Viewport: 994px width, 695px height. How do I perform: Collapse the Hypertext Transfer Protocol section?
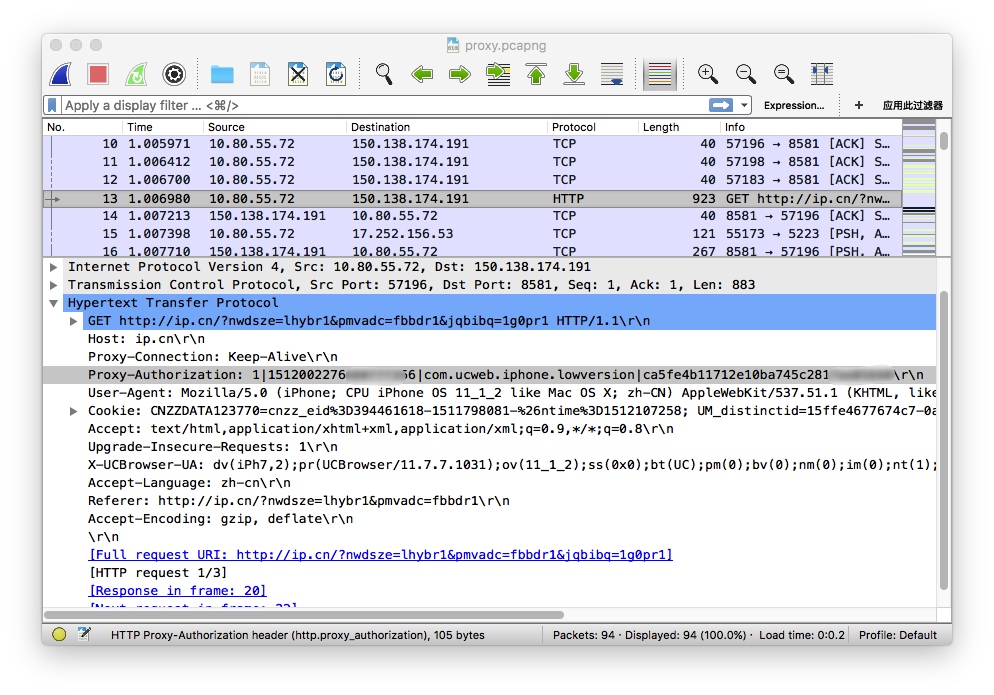tap(53, 303)
